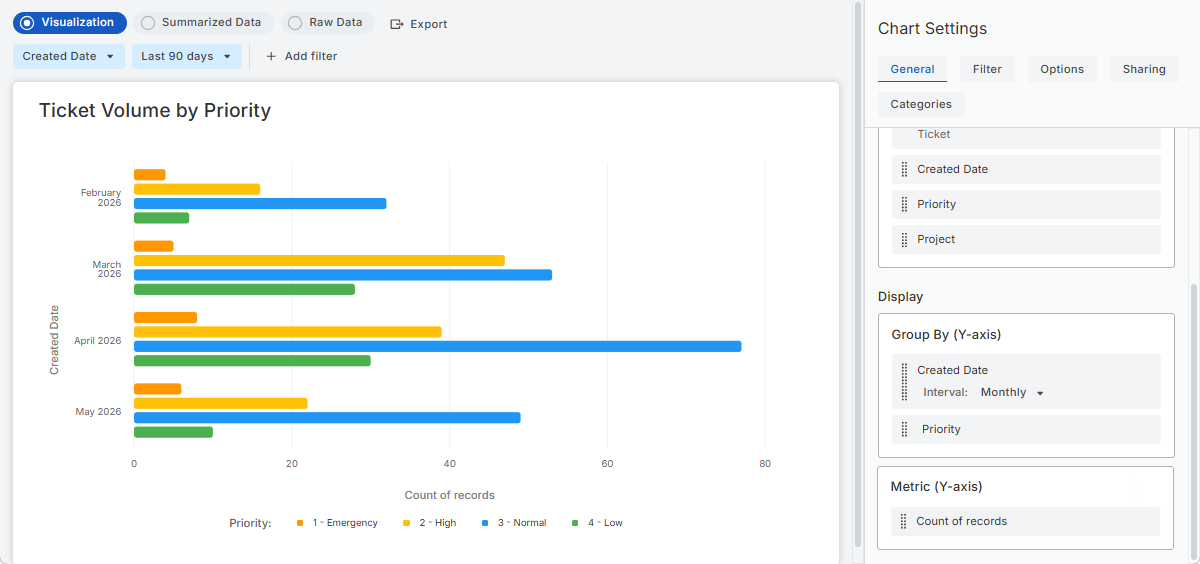1200x564 pixels.
Task: Click the Export icon button
Action: click(x=397, y=24)
